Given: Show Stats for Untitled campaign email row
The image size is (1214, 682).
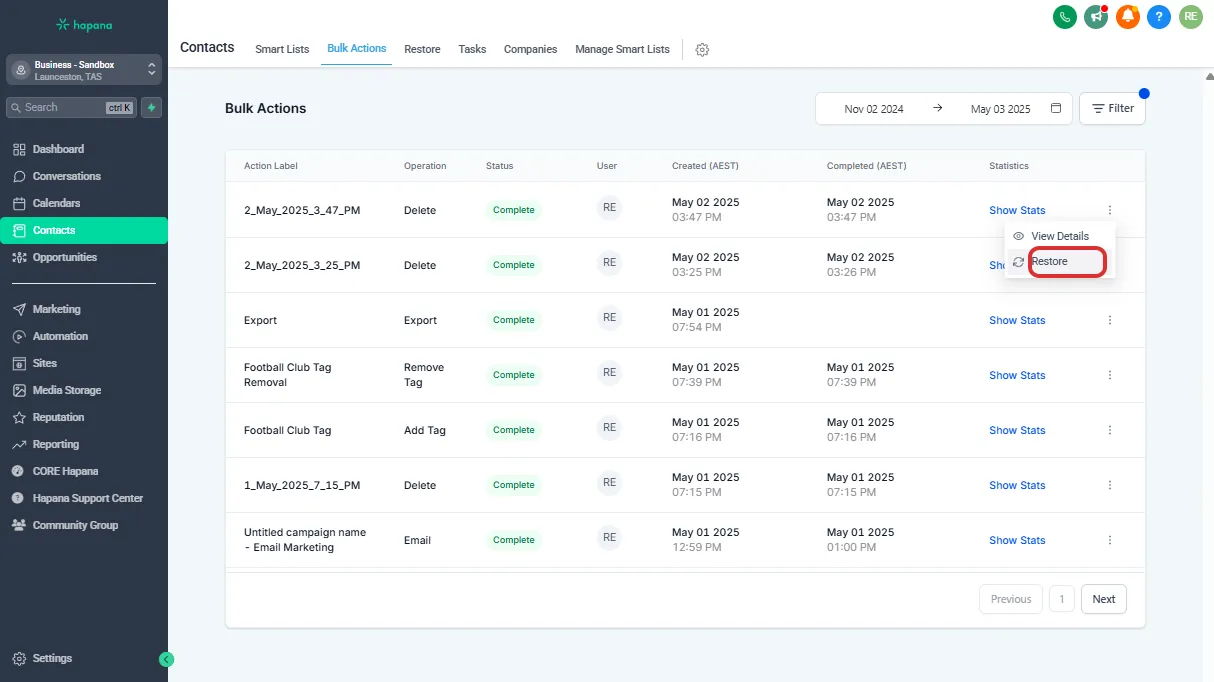Looking at the screenshot, I should click(x=1017, y=540).
